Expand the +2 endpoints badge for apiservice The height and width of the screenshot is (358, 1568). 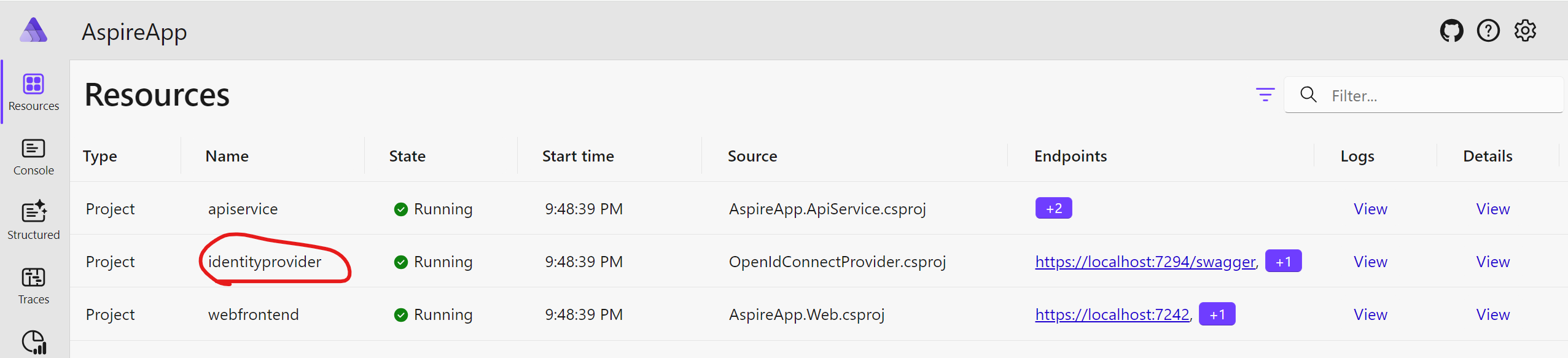tap(1053, 208)
